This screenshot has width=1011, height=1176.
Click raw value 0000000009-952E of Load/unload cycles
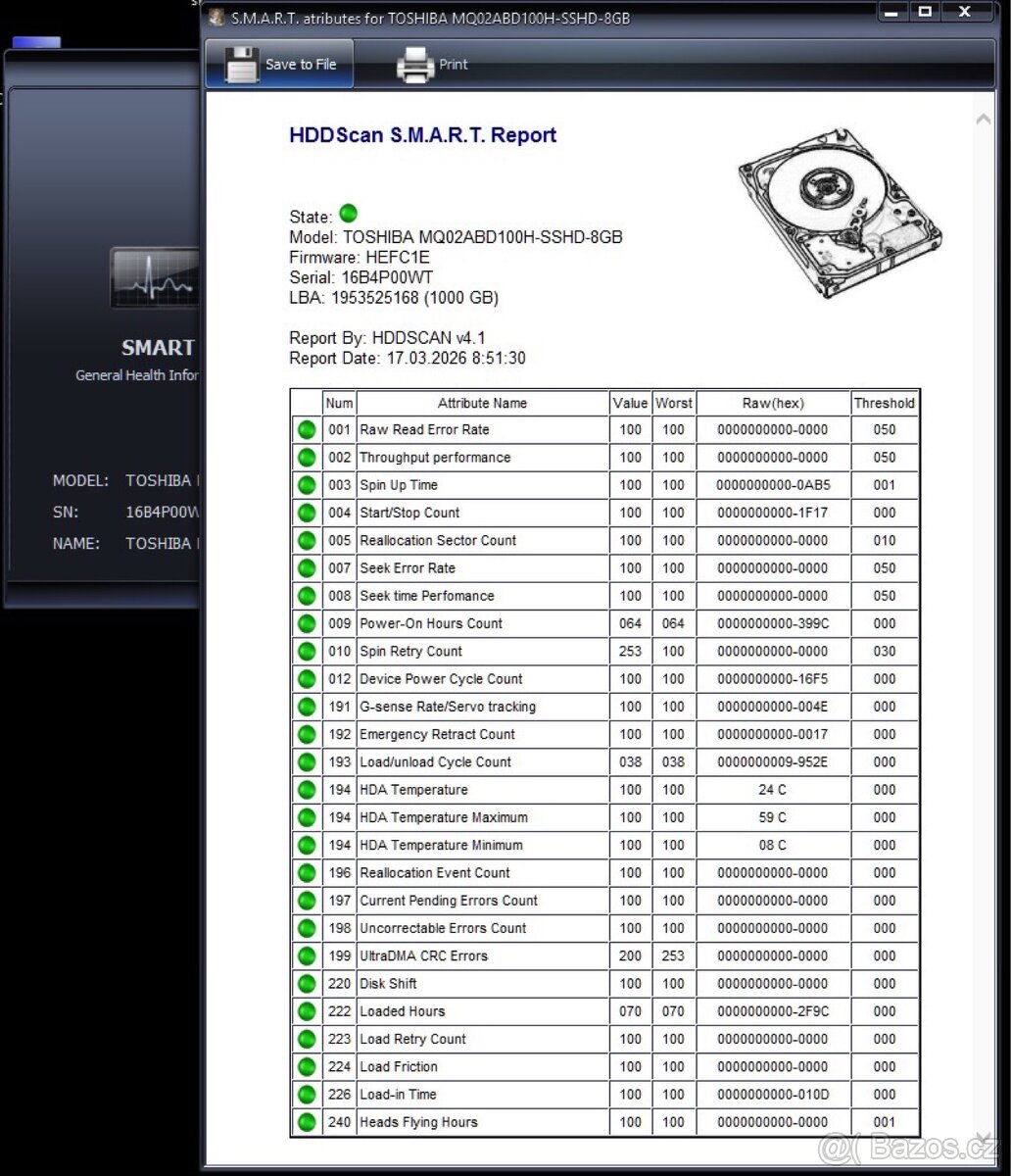(772, 761)
